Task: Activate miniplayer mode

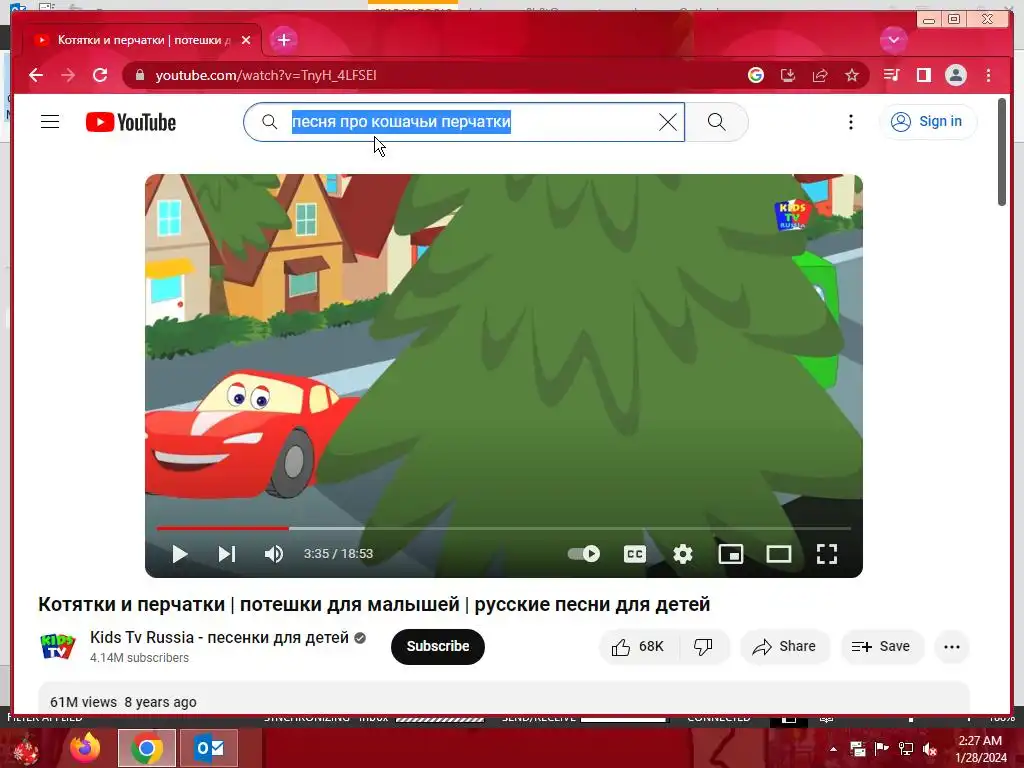Action: [731, 554]
